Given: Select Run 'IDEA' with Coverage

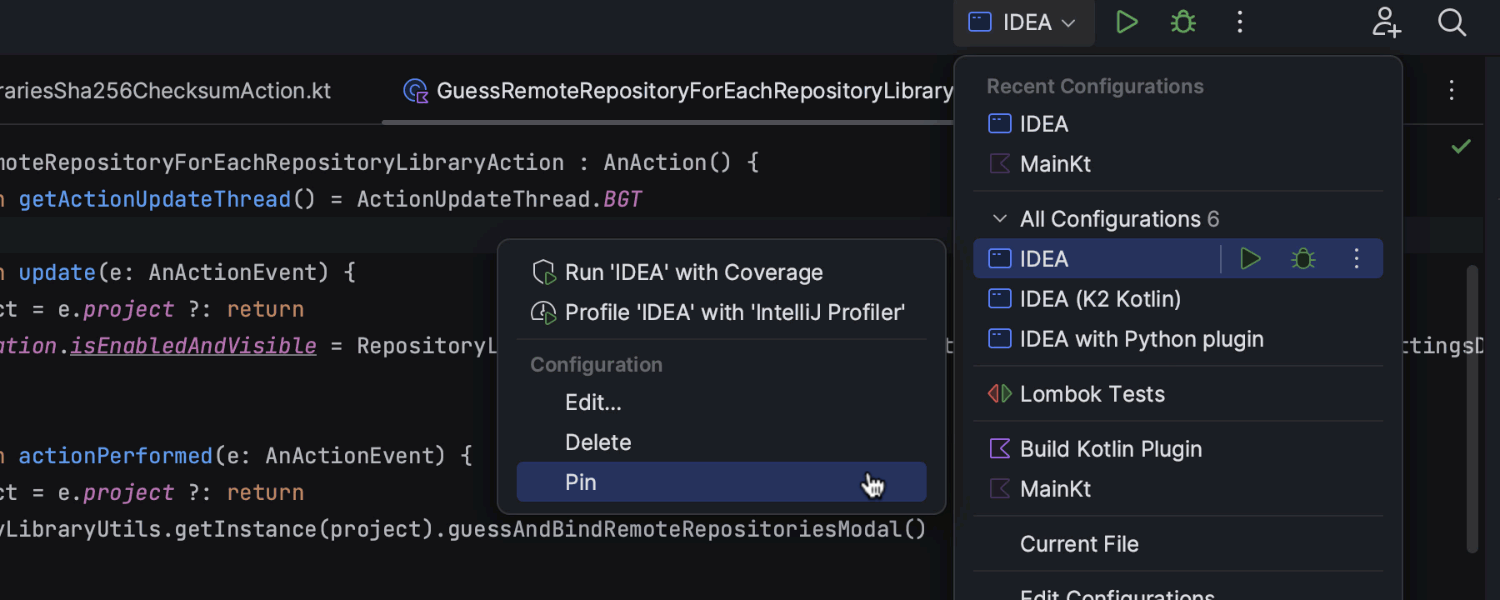Looking at the screenshot, I should click(x=693, y=272).
